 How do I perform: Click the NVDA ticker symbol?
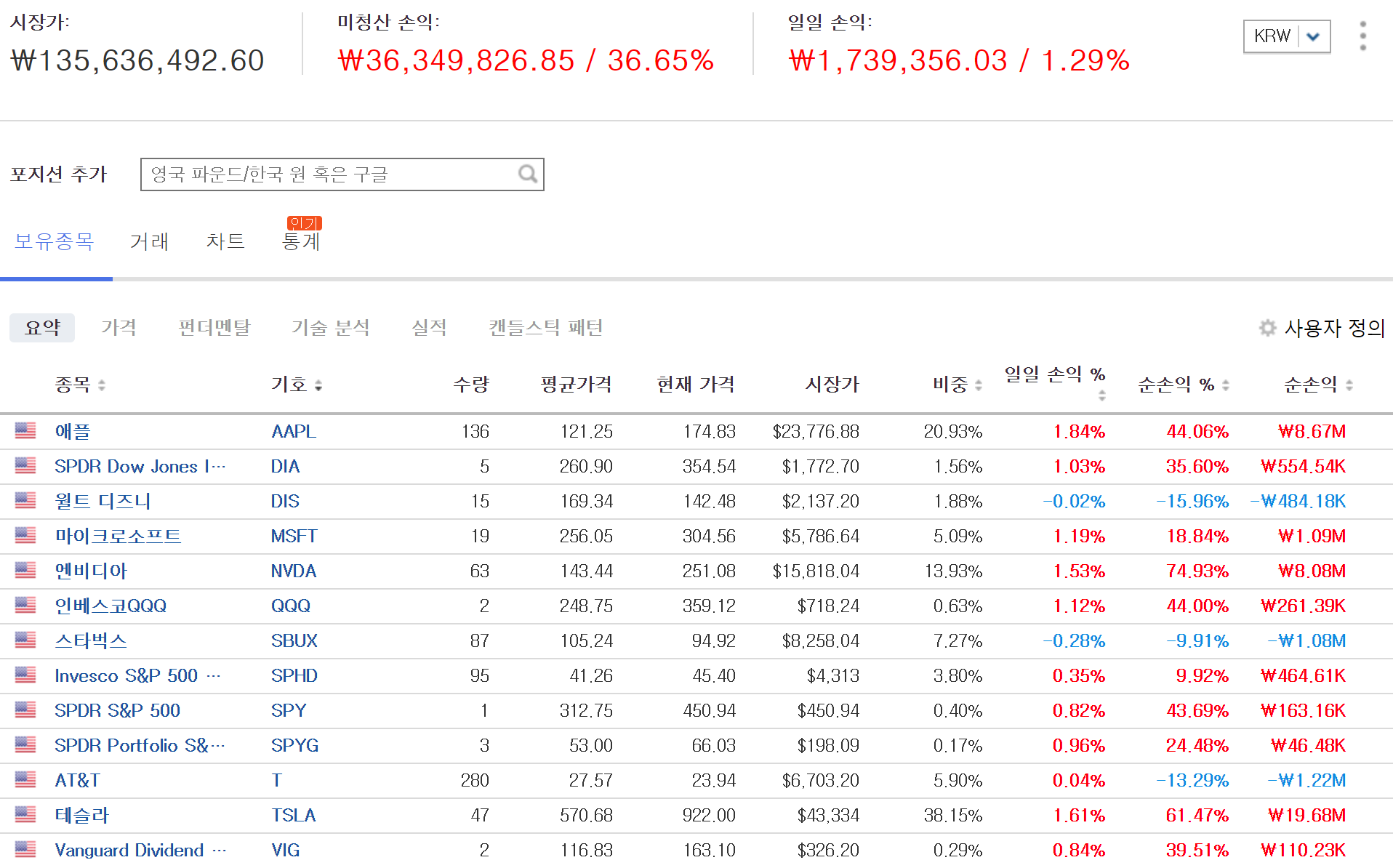click(x=294, y=571)
